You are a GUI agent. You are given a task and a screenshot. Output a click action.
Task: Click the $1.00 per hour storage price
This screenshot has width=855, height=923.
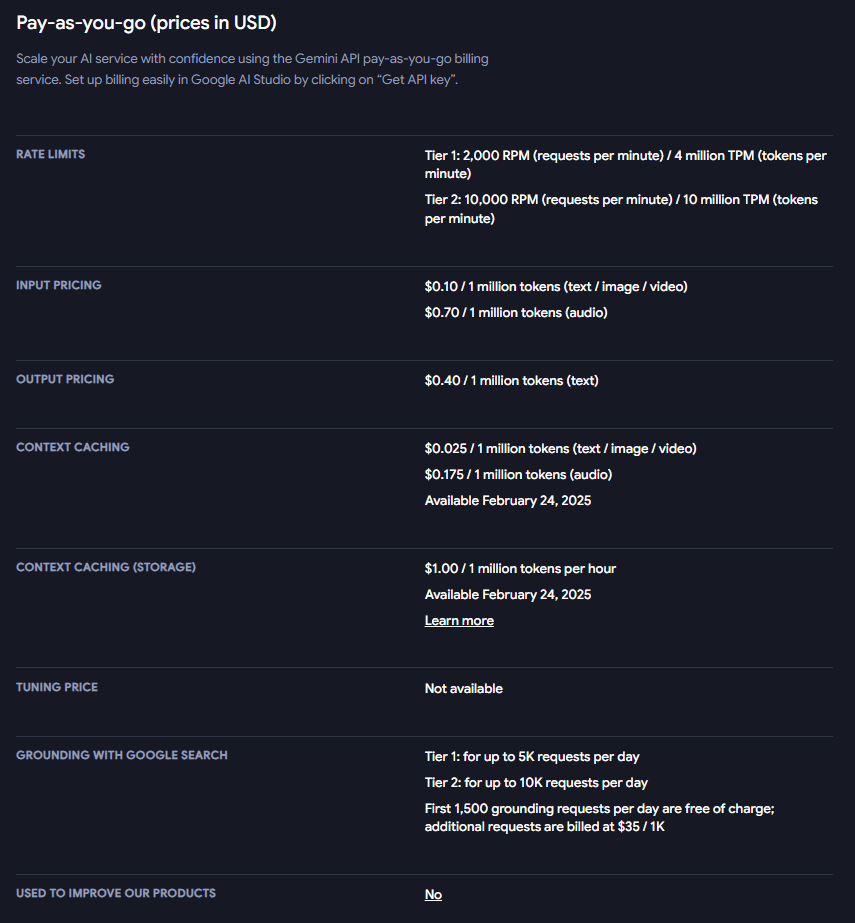(x=520, y=569)
